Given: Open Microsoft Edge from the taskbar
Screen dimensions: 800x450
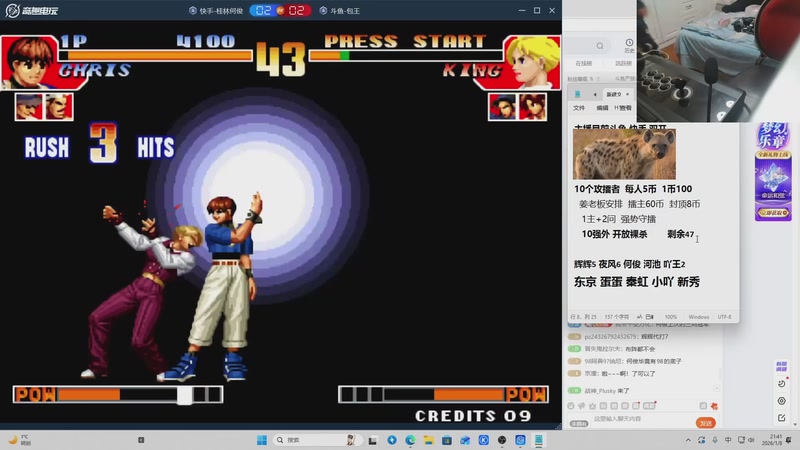Looking at the screenshot, I should tap(410, 440).
